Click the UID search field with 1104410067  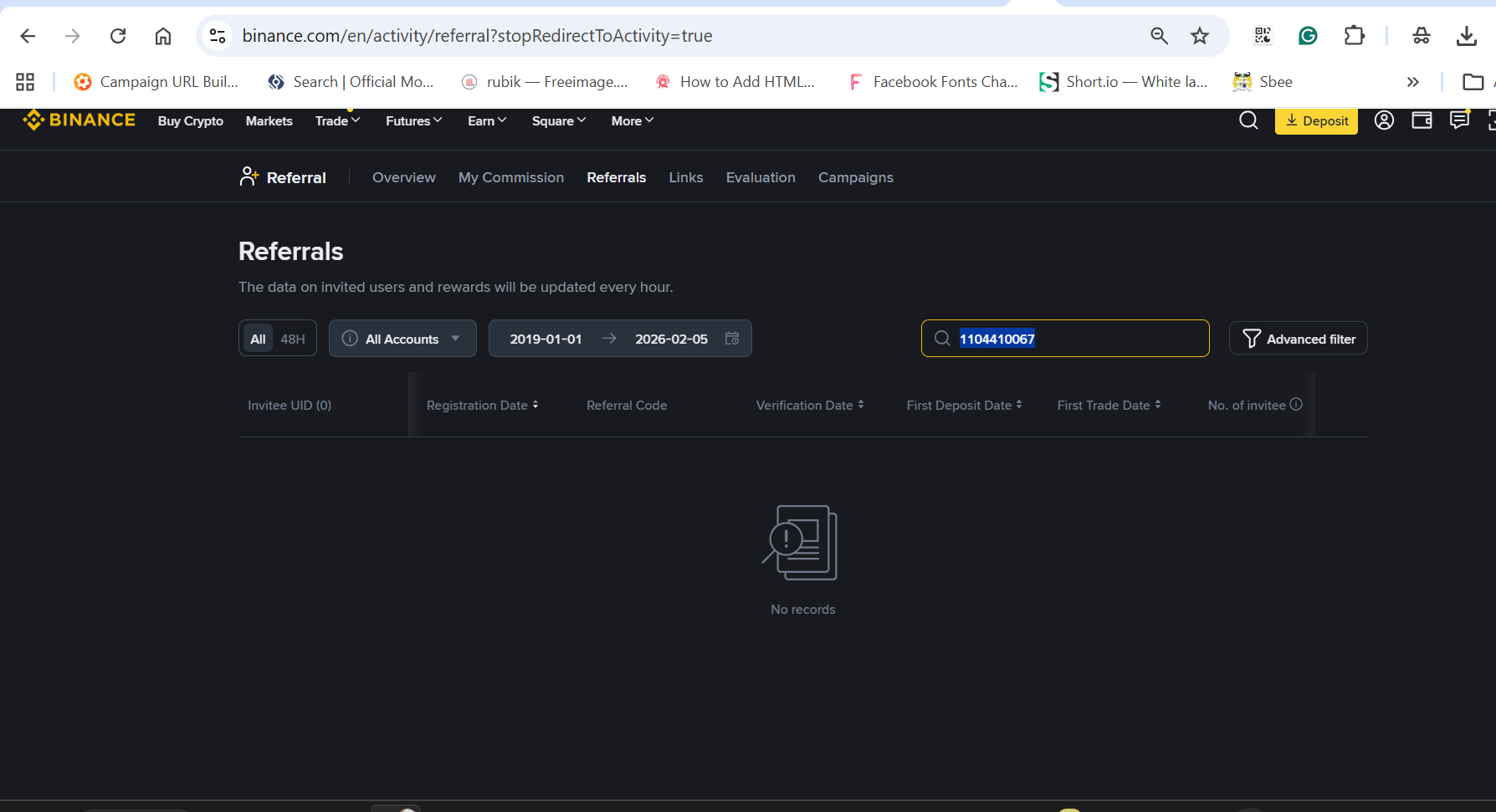(1065, 339)
